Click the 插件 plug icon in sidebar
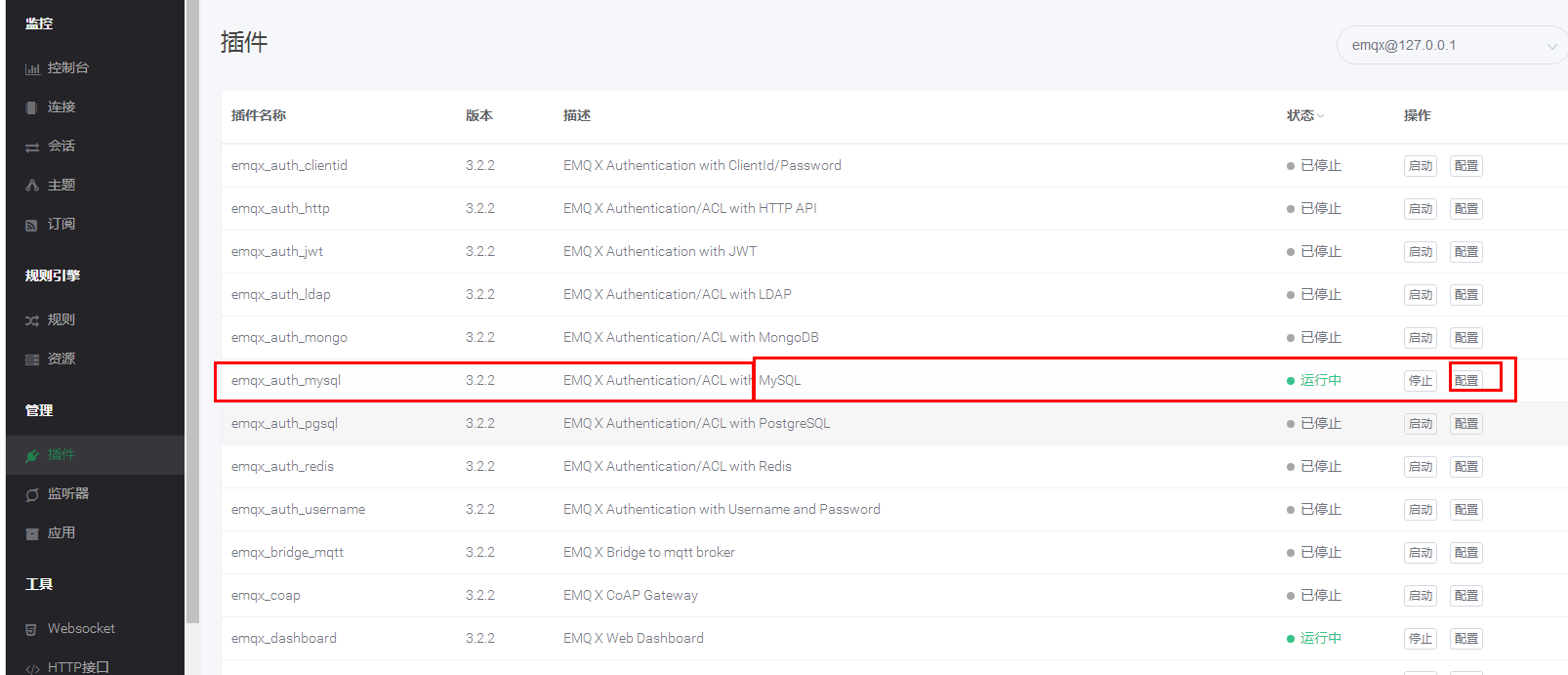The width and height of the screenshot is (1568, 675). (32, 455)
